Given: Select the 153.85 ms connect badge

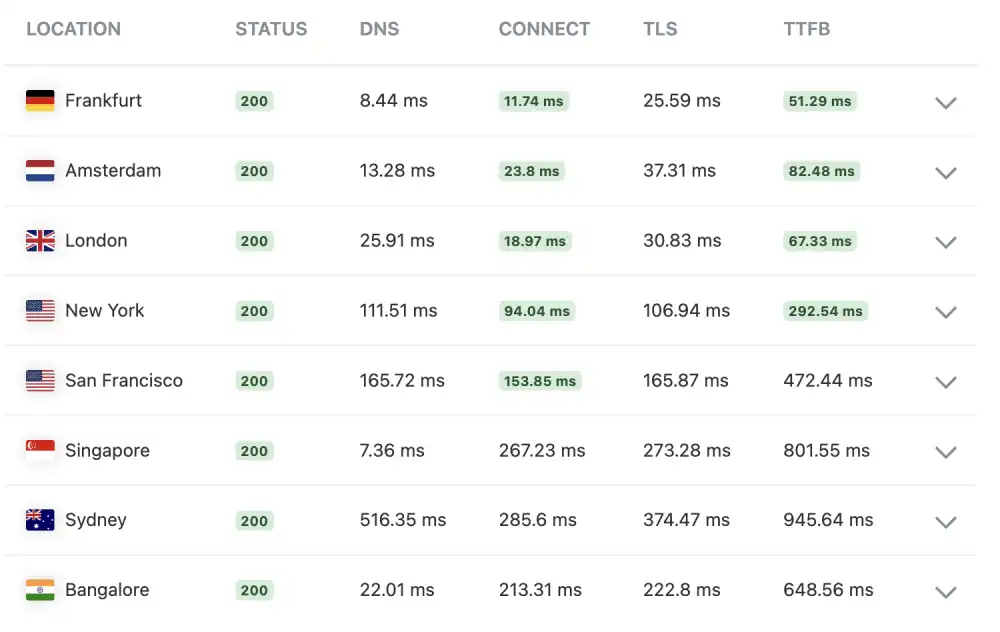Looking at the screenshot, I should coord(539,381).
